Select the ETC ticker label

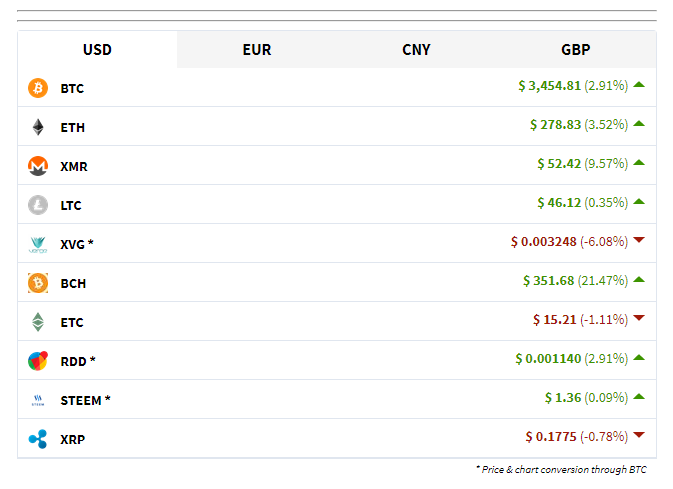pyautogui.click(x=72, y=322)
